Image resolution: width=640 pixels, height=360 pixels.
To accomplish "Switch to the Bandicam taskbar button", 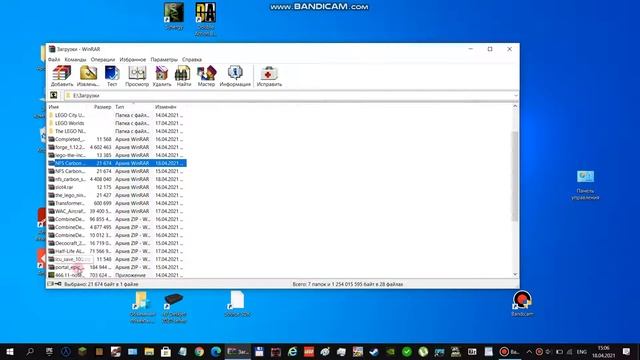I will tap(509, 351).
